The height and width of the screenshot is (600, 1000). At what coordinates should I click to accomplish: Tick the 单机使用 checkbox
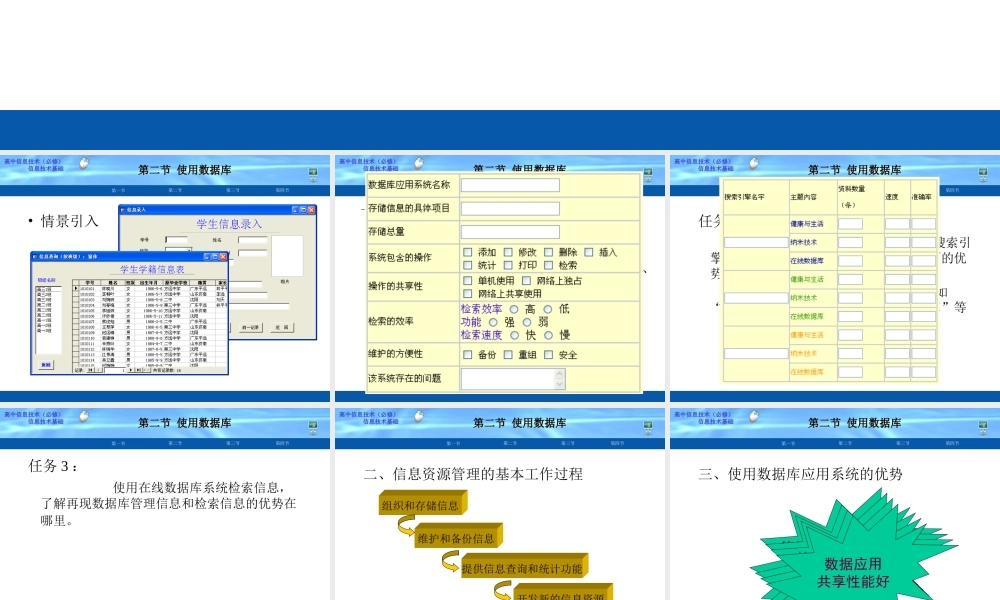click(x=467, y=281)
